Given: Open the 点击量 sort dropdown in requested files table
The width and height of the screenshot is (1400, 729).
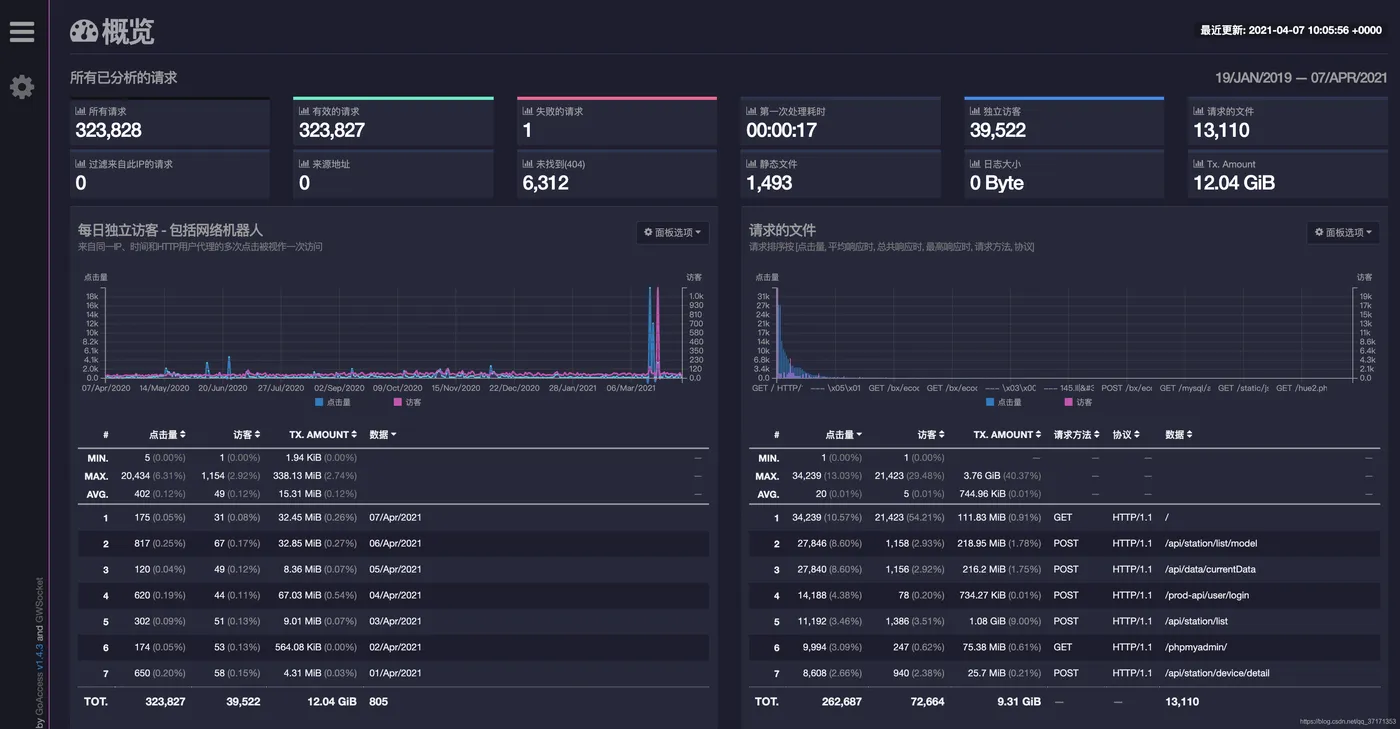Looking at the screenshot, I should [844, 435].
